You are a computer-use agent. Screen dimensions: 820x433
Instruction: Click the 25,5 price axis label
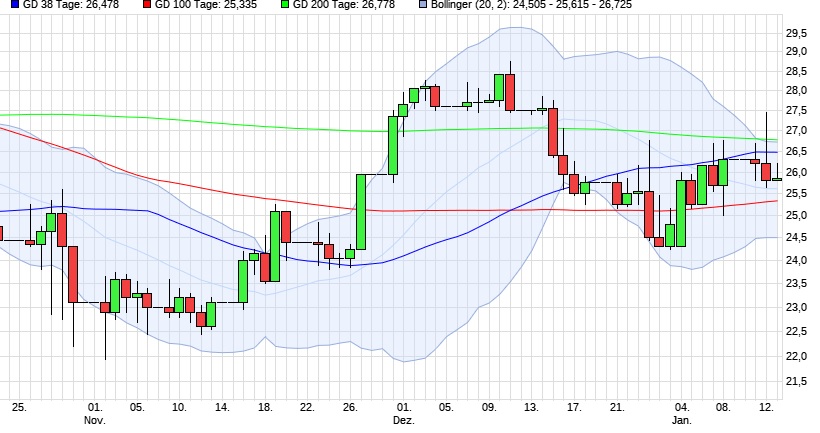796,194
